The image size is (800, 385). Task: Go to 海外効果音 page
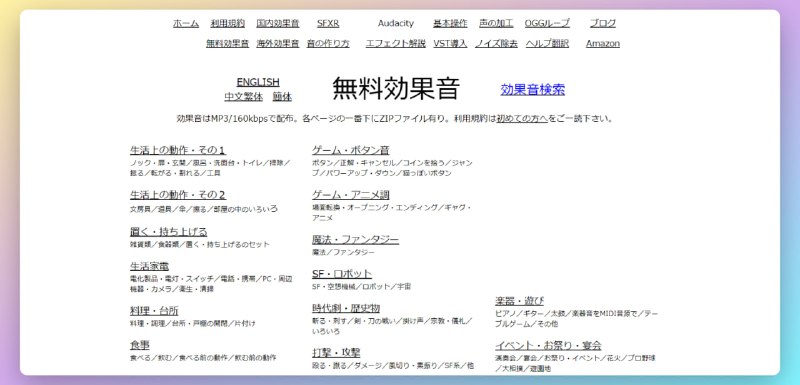pyautogui.click(x=278, y=44)
